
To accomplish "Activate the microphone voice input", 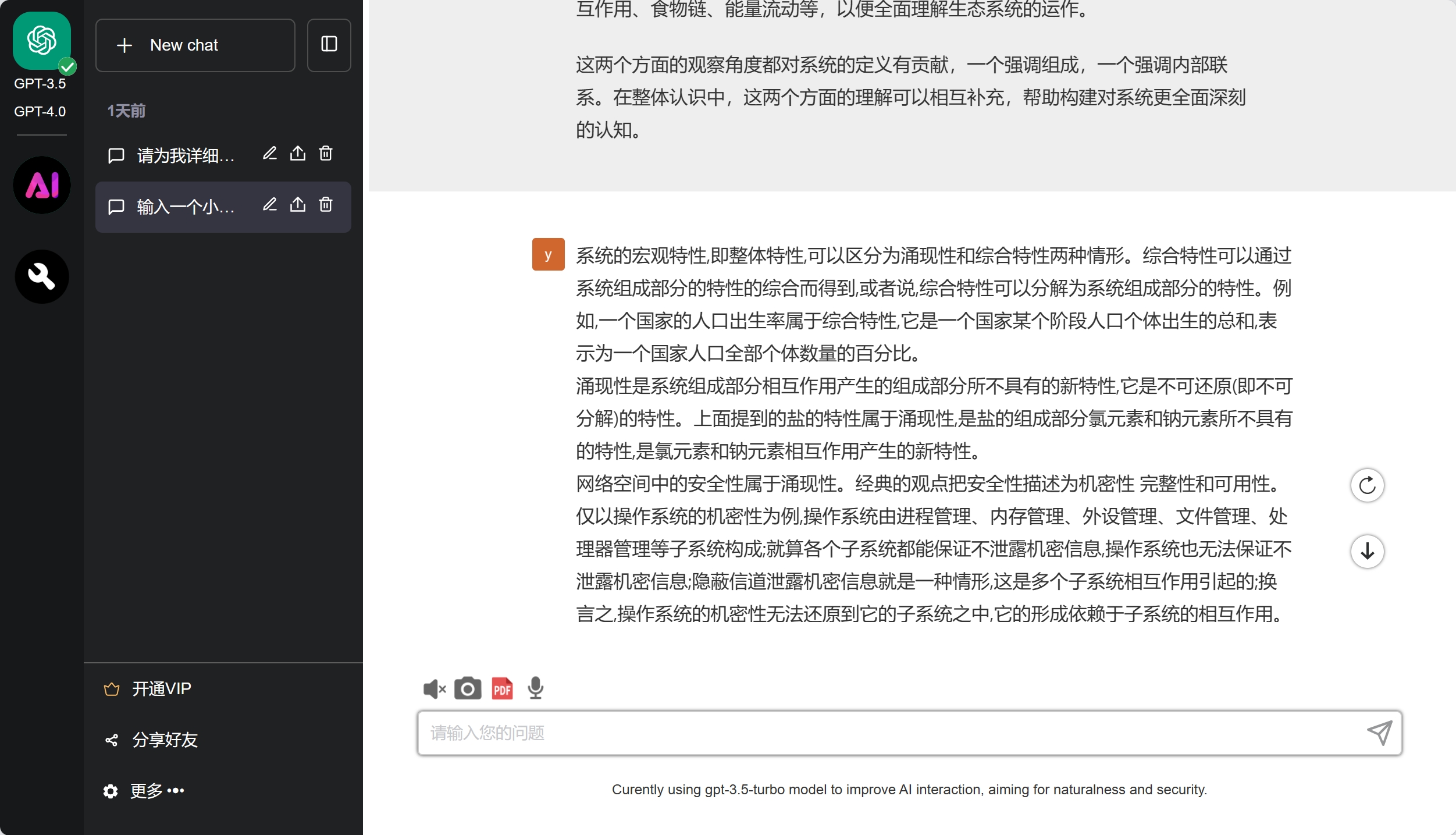I will click(535, 688).
